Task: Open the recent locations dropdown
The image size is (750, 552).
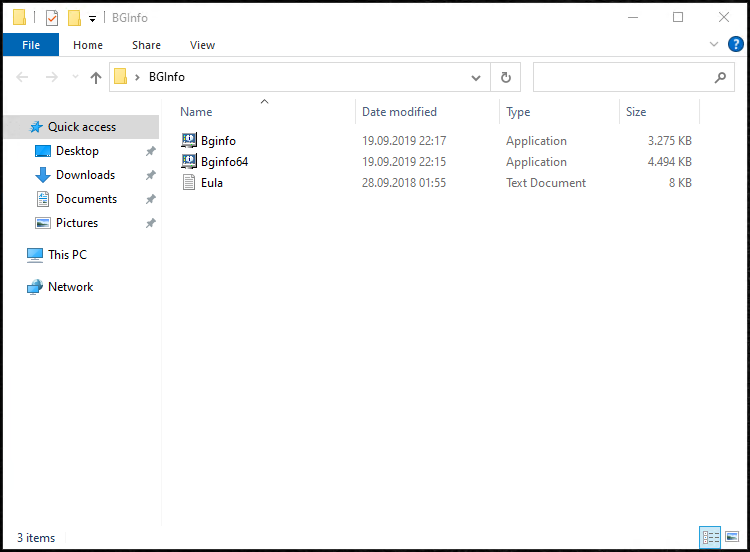Action: (x=75, y=77)
